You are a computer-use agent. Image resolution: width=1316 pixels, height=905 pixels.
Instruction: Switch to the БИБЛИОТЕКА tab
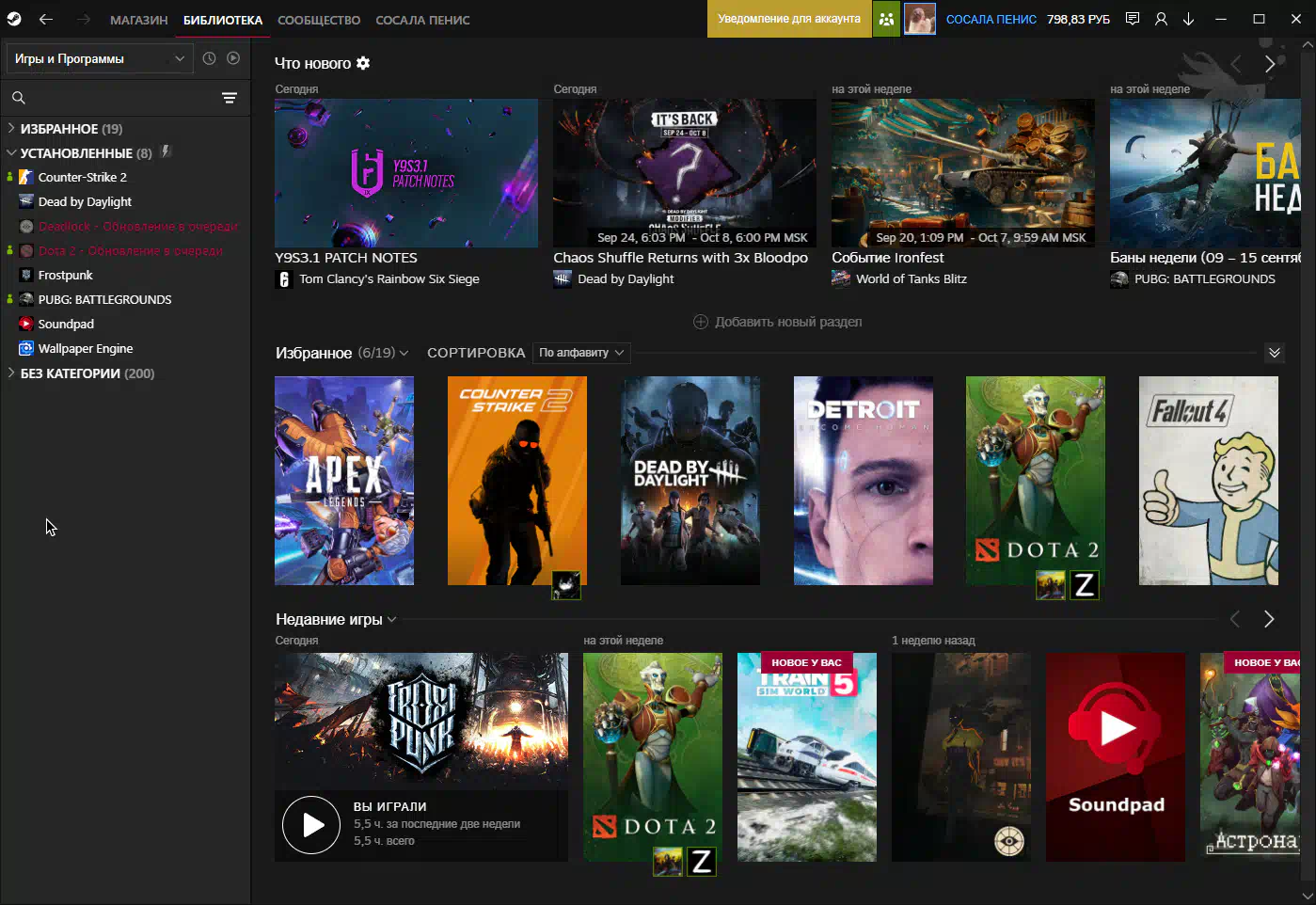[223, 20]
